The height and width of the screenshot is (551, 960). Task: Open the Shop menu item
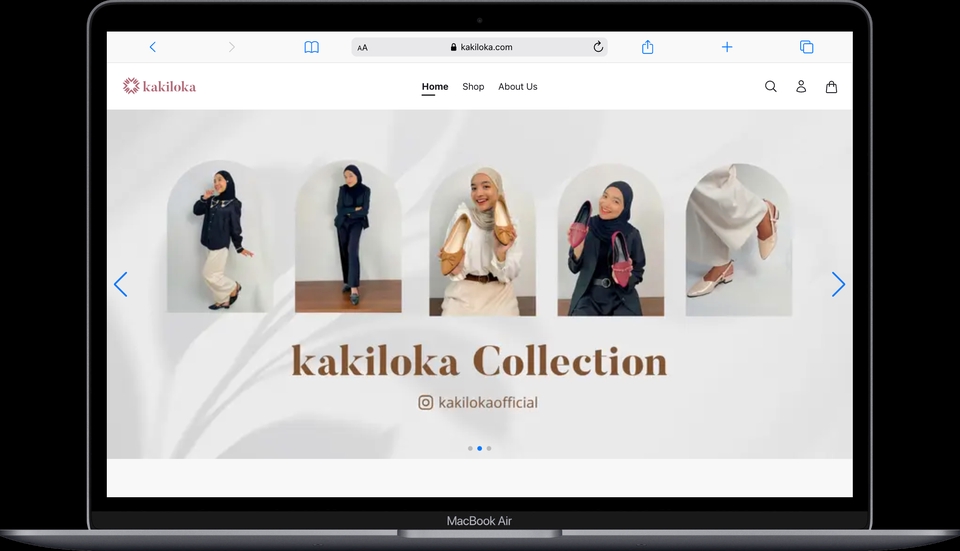pyautogui.click(x=473, y=87)
